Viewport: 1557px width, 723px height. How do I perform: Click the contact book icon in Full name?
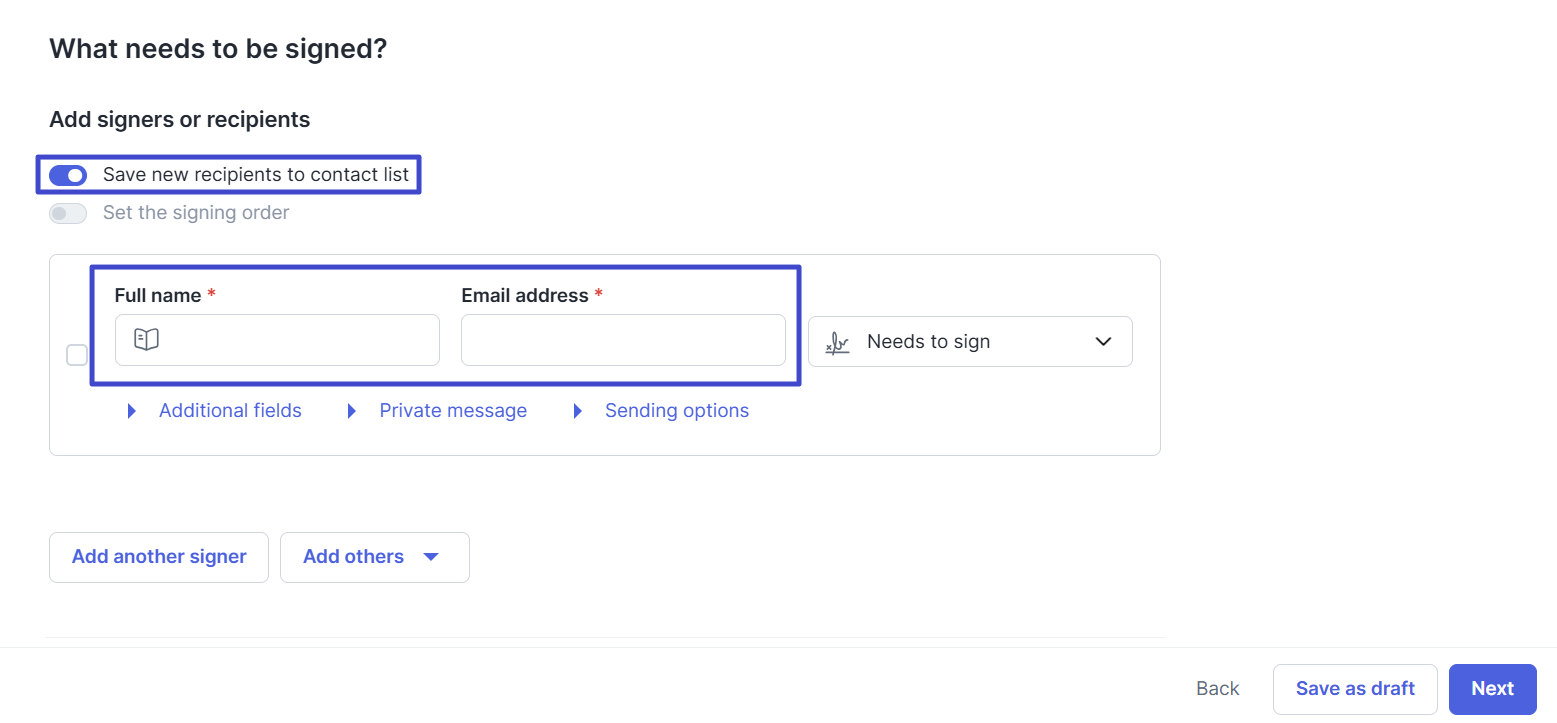[146, 340]
